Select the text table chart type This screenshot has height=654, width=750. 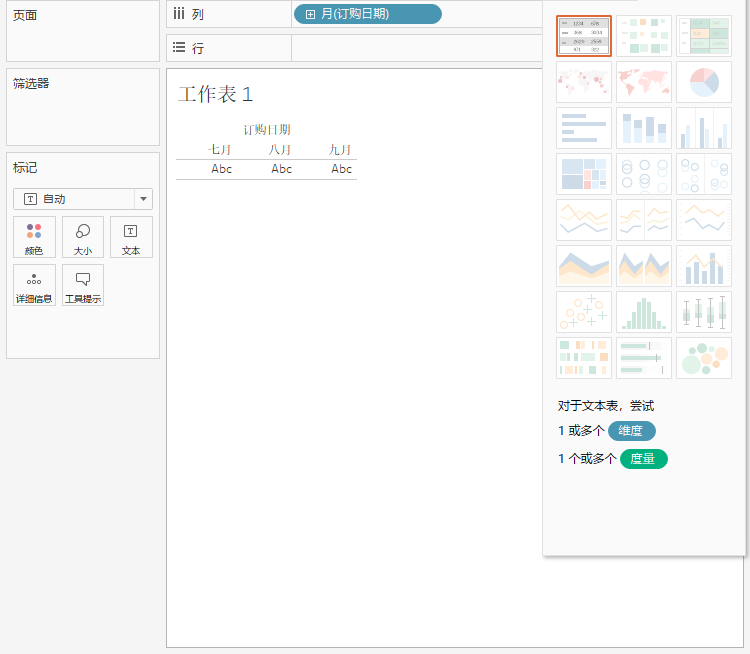pos(584,36)
